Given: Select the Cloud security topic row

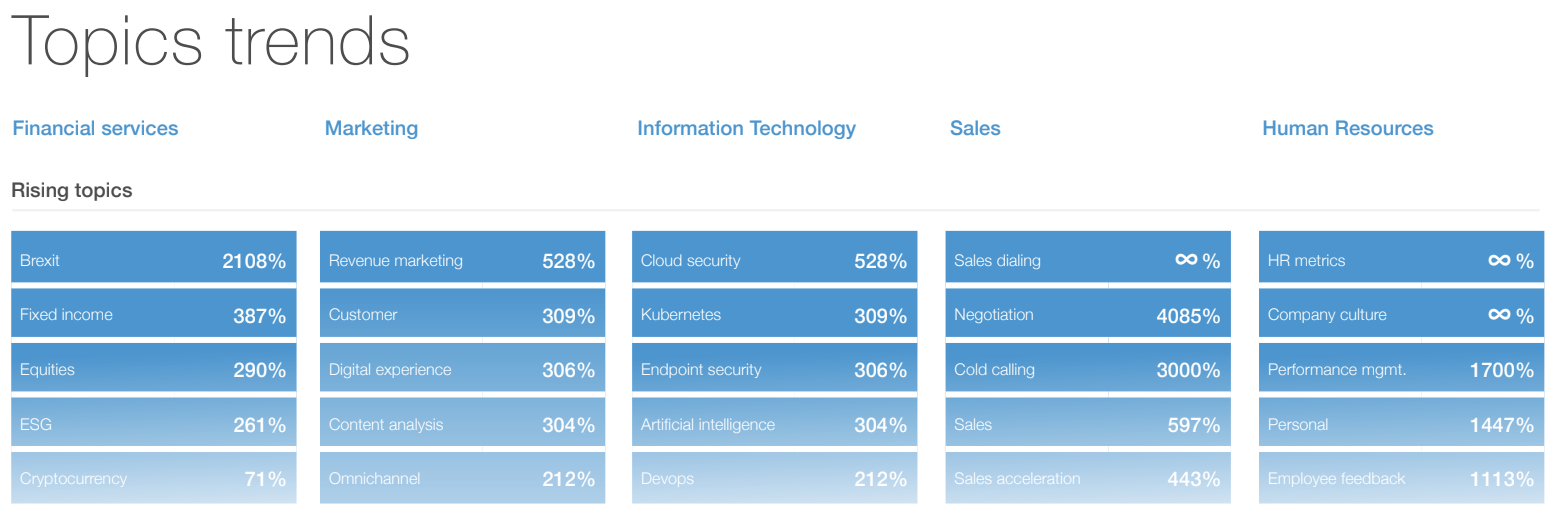Looking at the screenshot, I should click(x=774, y=261).
